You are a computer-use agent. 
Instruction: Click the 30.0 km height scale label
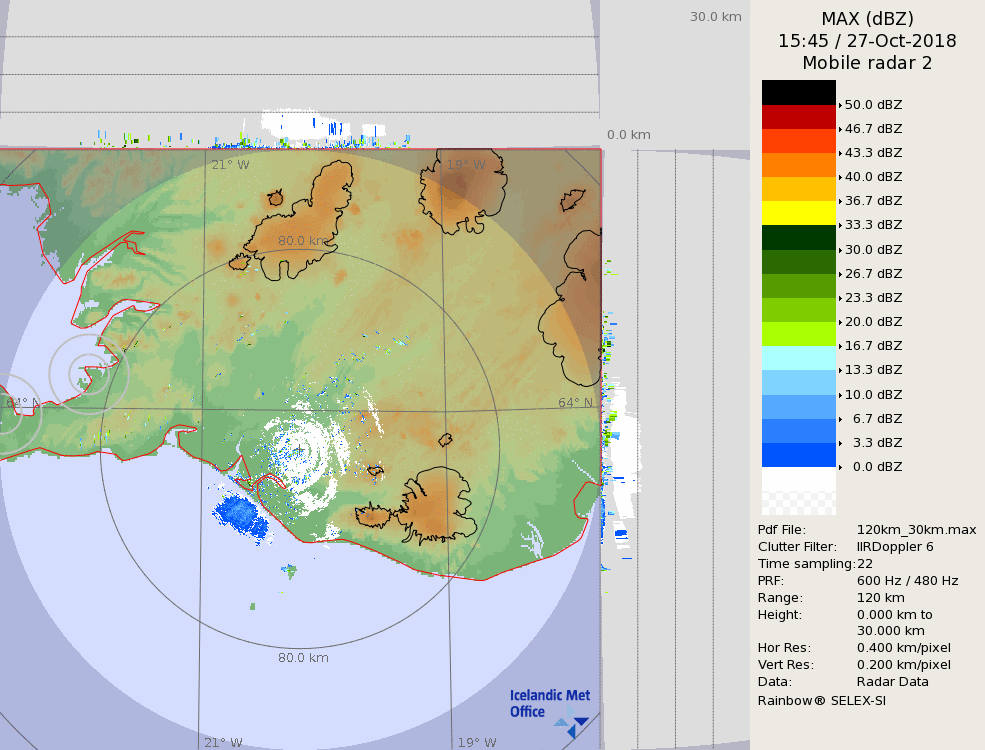pyautogui.click(x=715, y=17)
